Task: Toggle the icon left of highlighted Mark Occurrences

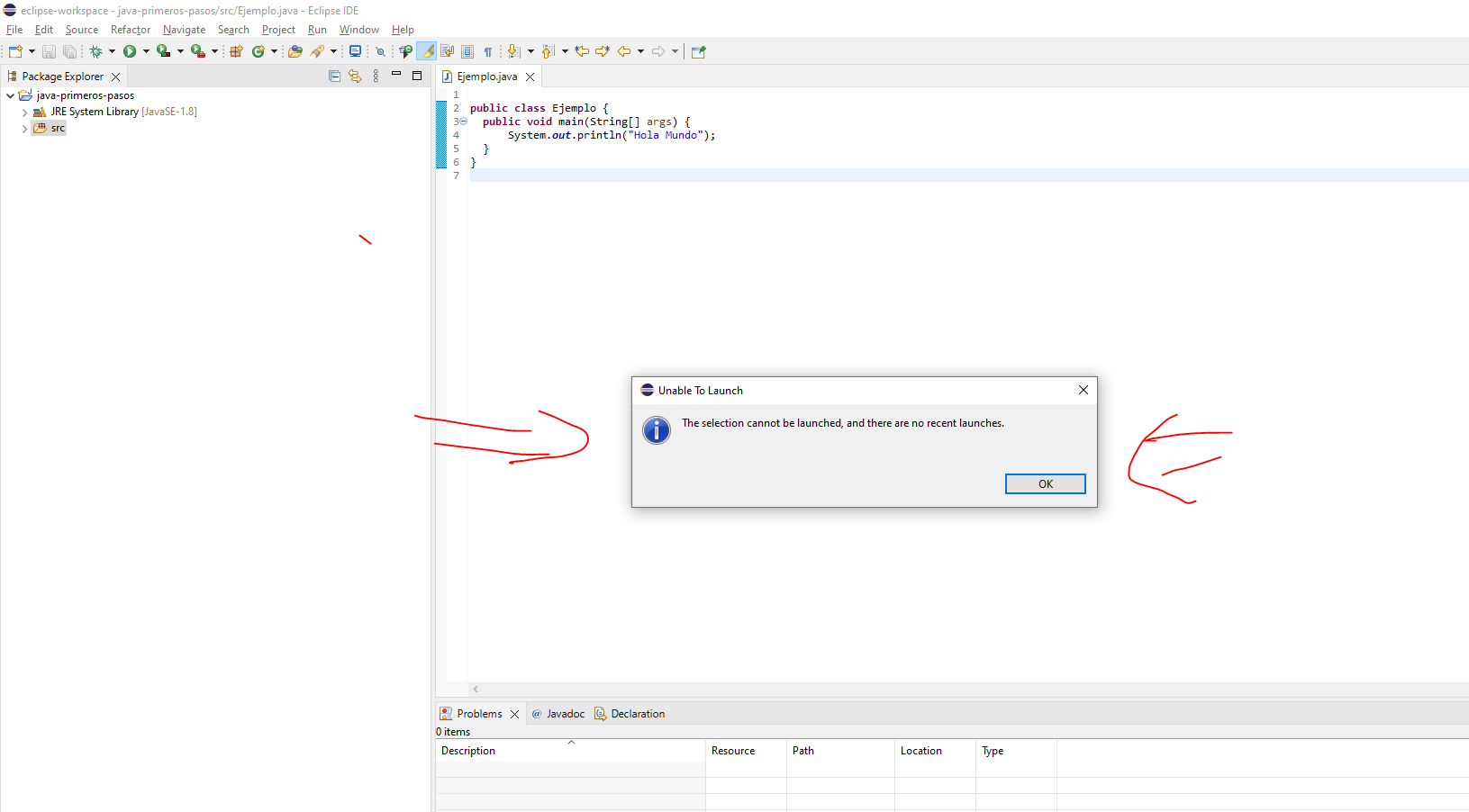Action: (x=405, y=51)
